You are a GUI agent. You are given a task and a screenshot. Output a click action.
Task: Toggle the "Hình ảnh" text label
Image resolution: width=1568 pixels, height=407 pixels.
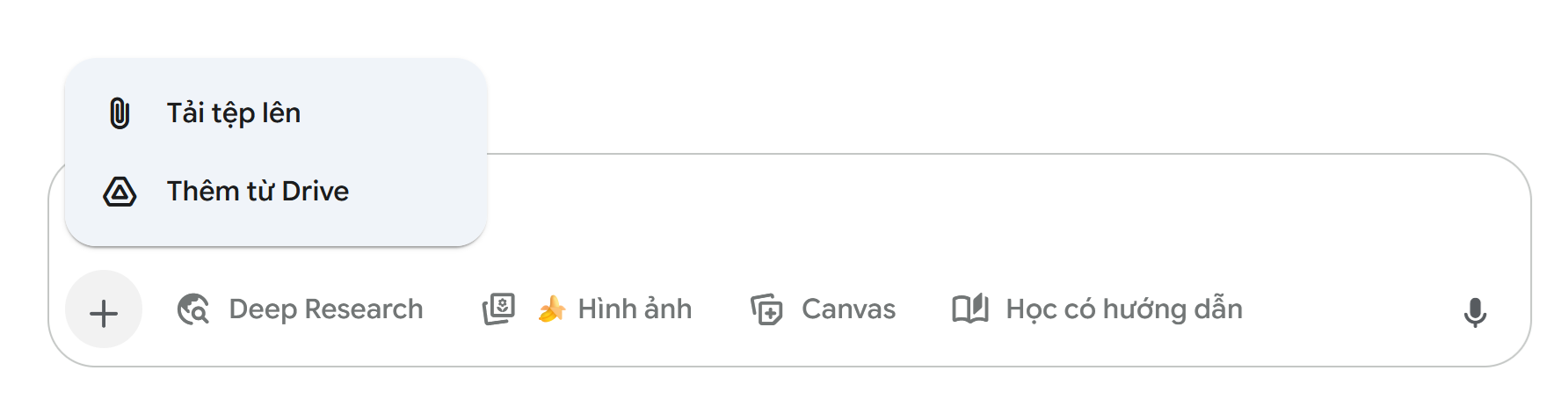tap(635, 309)
